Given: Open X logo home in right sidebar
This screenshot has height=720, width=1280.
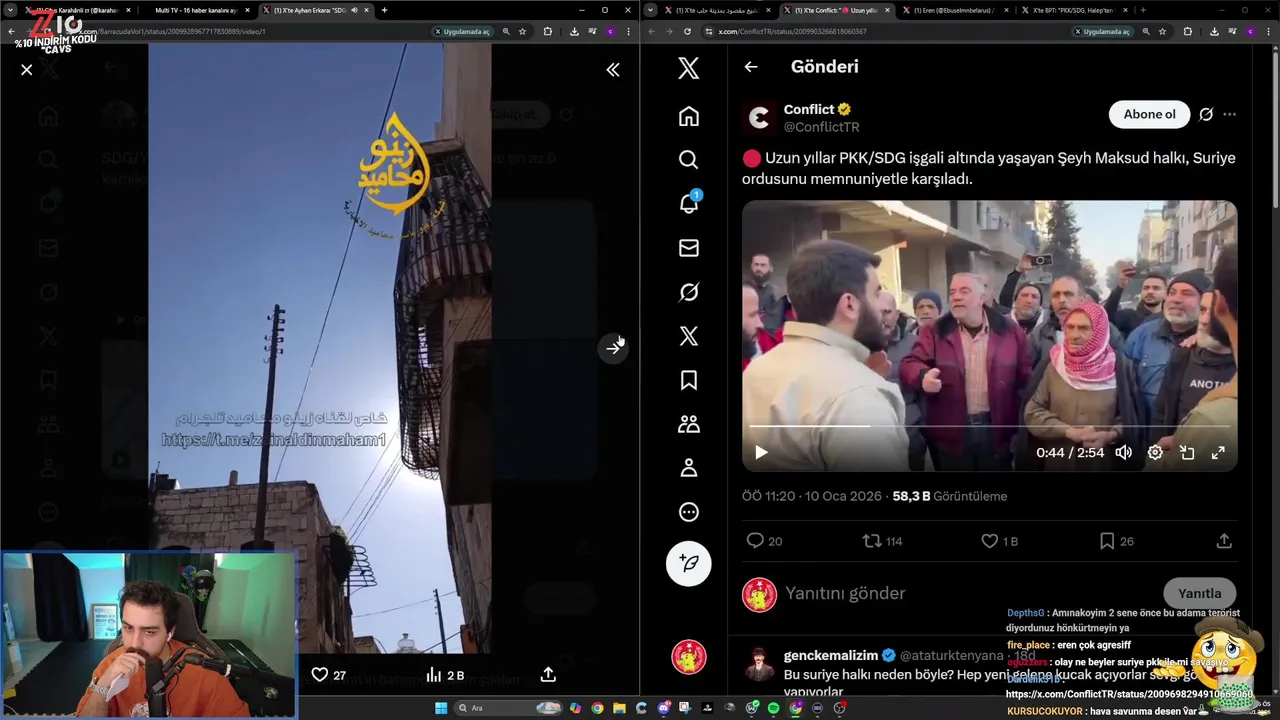Looking at the screenshot, I should click(x=689, y=69).
